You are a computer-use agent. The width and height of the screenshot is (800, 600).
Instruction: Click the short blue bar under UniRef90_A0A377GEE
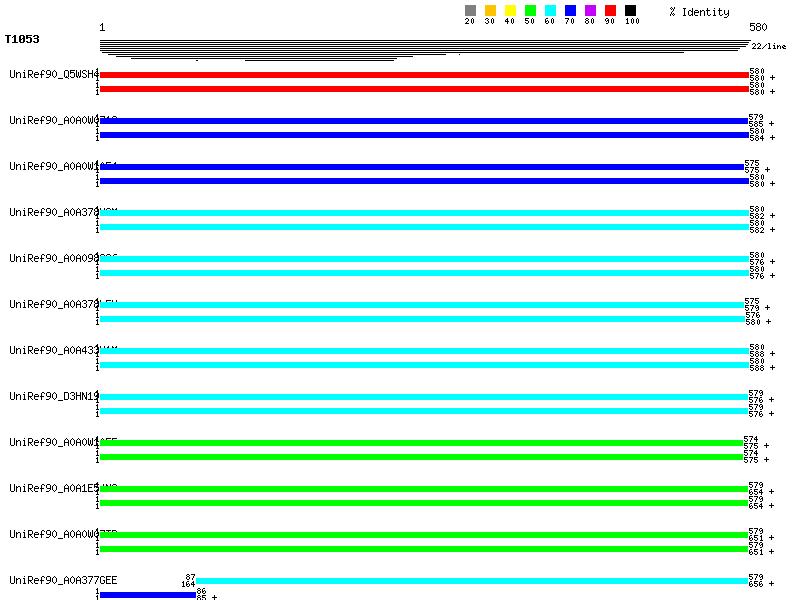[147, 595]
